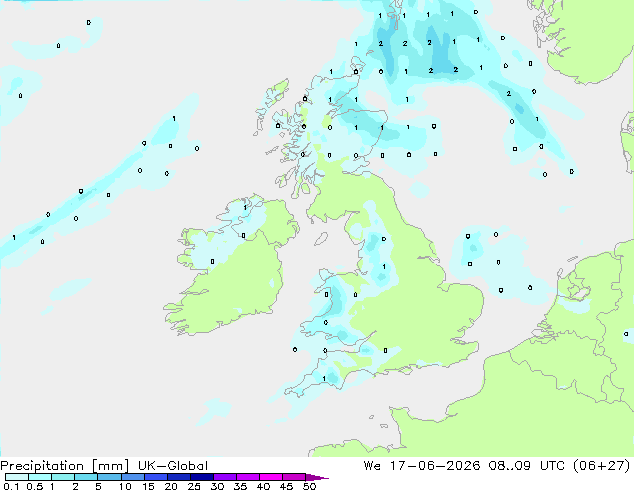Image resolution: width=634 pixels, height=490 pixels.
Task: Click the legend tick label "0.1"
Action: click(x=11, y=486)
